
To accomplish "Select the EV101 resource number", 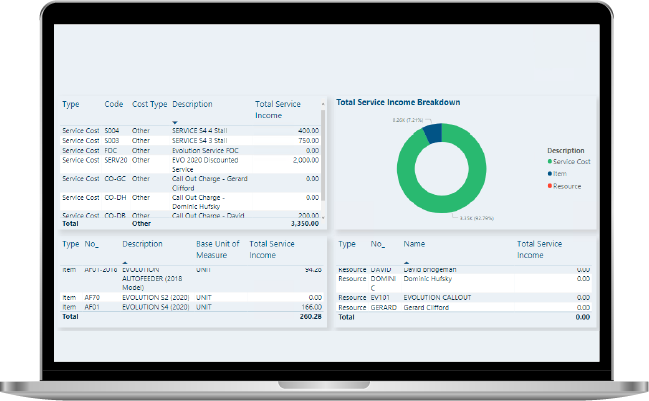I will (x=380, y=298).
